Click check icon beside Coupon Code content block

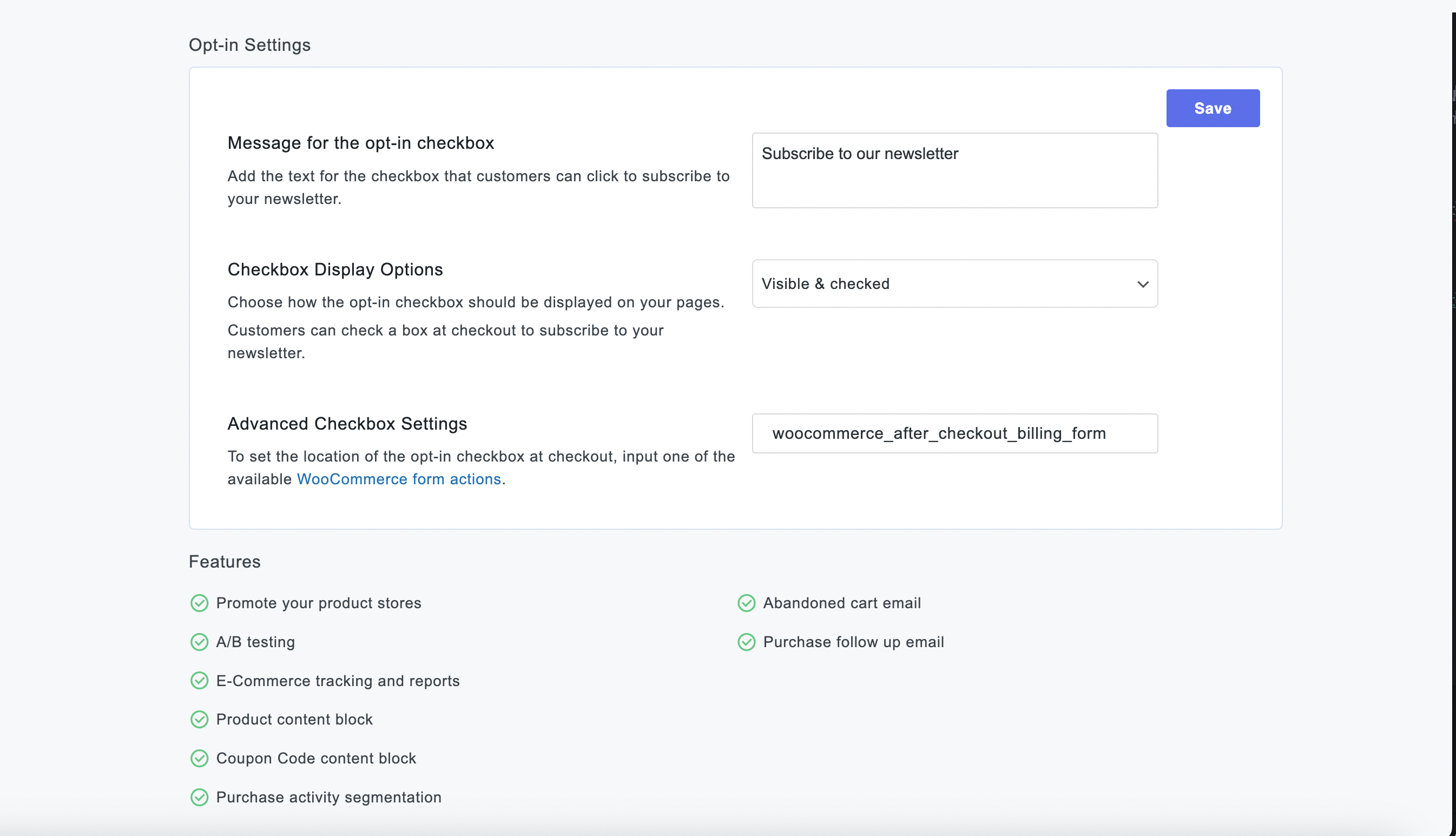click(x=199, y=759)
